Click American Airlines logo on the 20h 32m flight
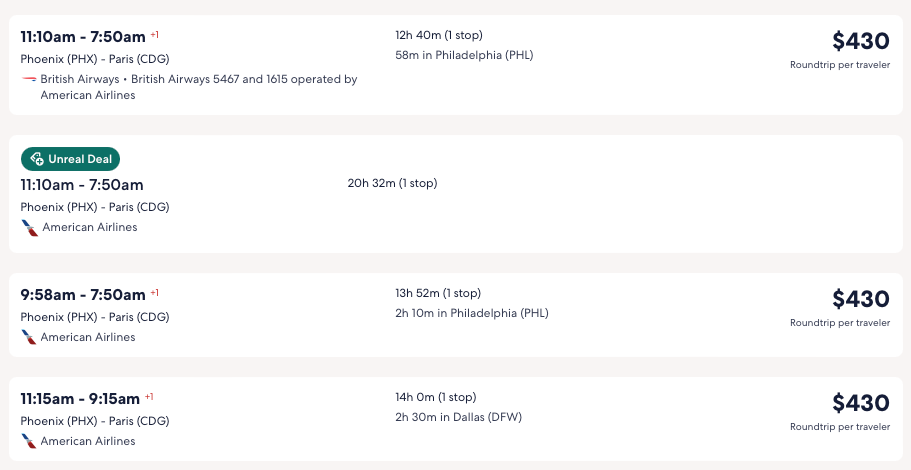911x470 pixels. [x=29, y=228]
